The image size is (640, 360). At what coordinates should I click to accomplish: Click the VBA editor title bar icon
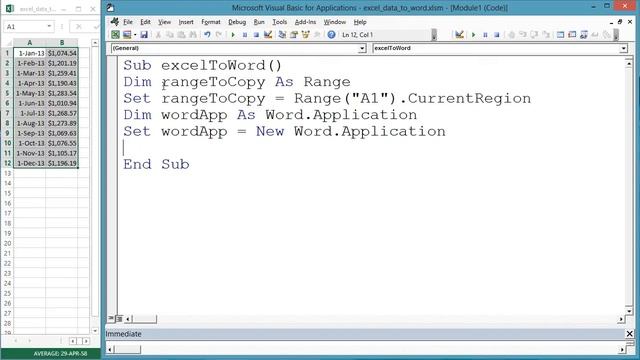pos(111,7)
